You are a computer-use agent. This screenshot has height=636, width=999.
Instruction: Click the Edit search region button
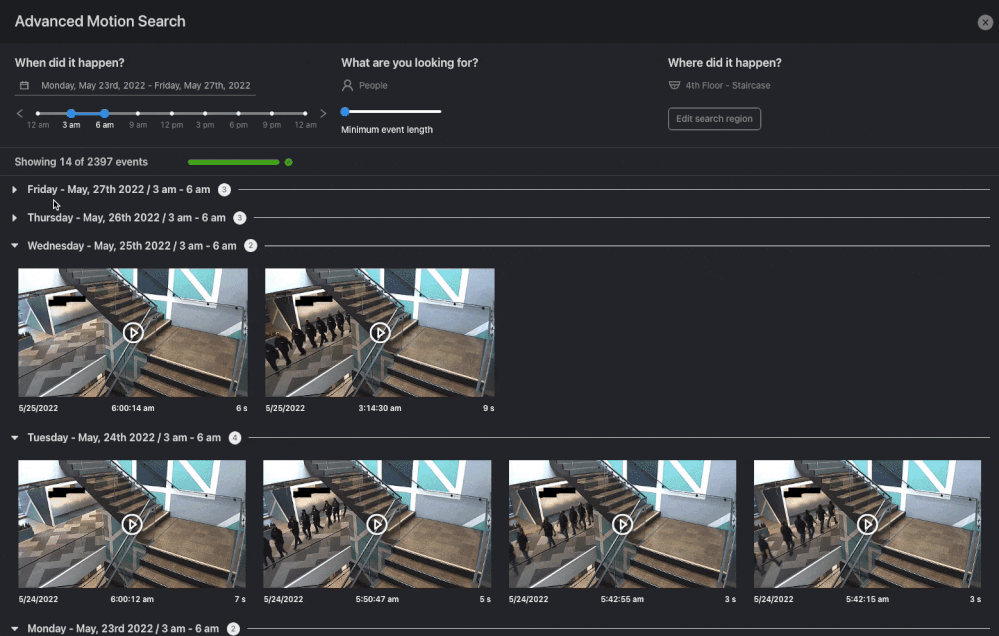pyautogui.click(x=714, y=119)
